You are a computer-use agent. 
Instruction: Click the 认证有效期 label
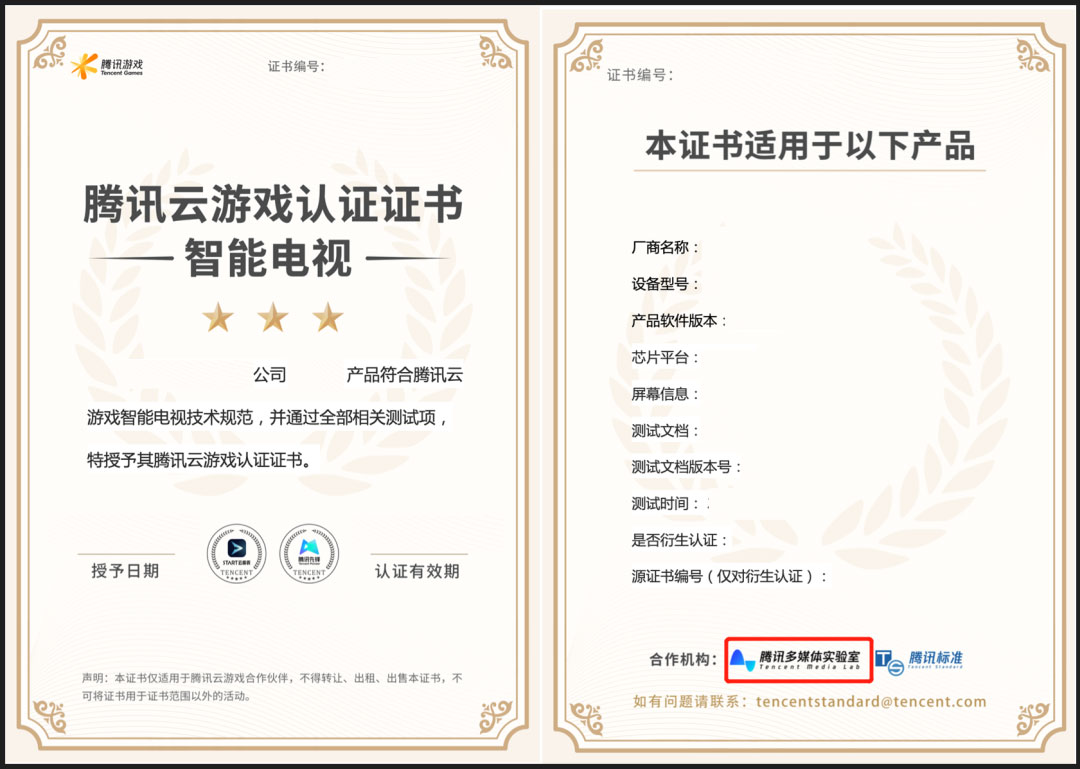(417, 571)
